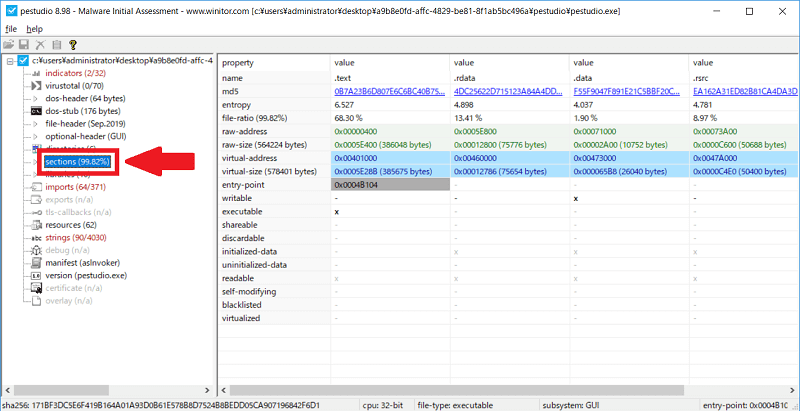Click the save (floppy disk) toolbar icon
The width and height of the screenshot is (800, 411).
[24, 45]
